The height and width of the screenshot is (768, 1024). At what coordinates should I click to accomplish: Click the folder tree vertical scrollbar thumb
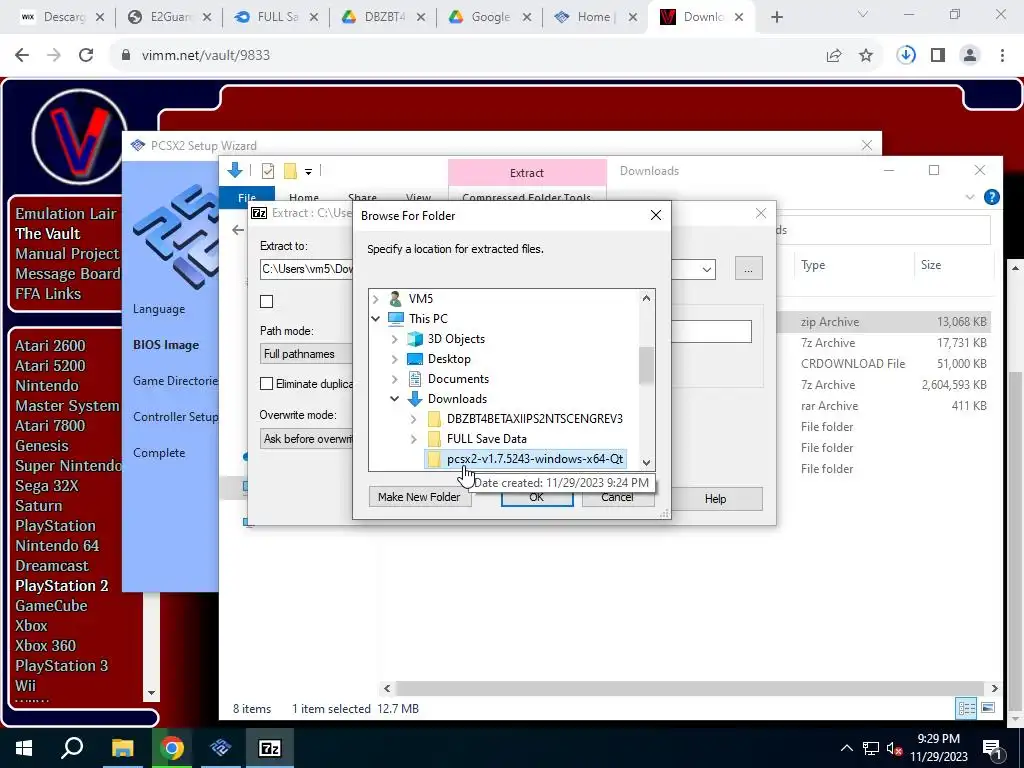(x=646, y=366)
